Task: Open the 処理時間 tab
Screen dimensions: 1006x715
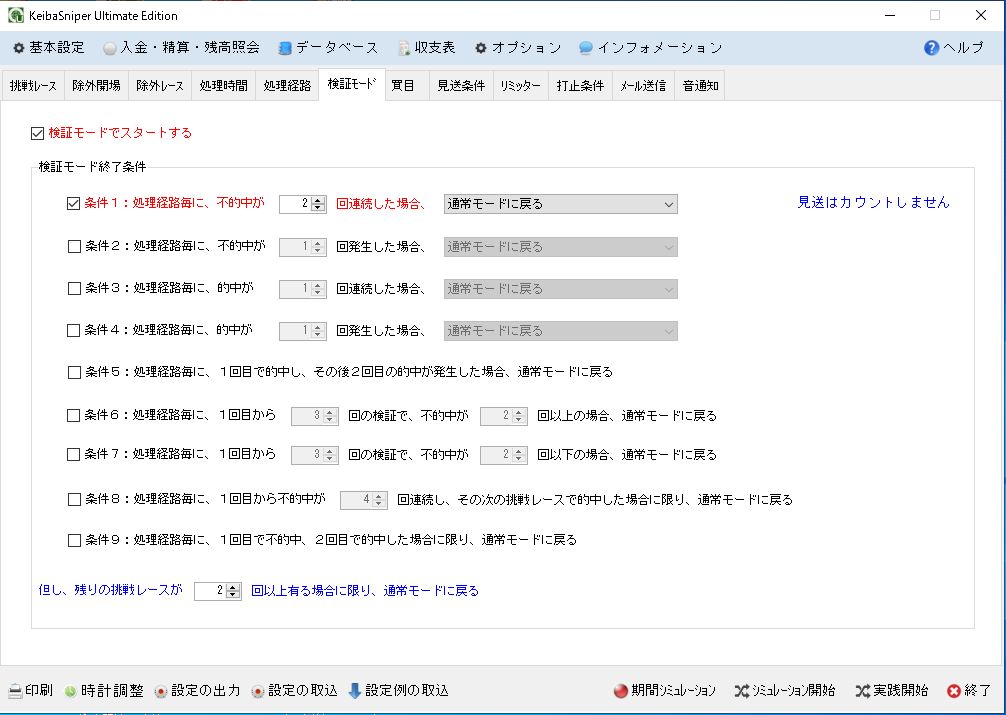Action: pyautogui.click(x=223, y=85)
